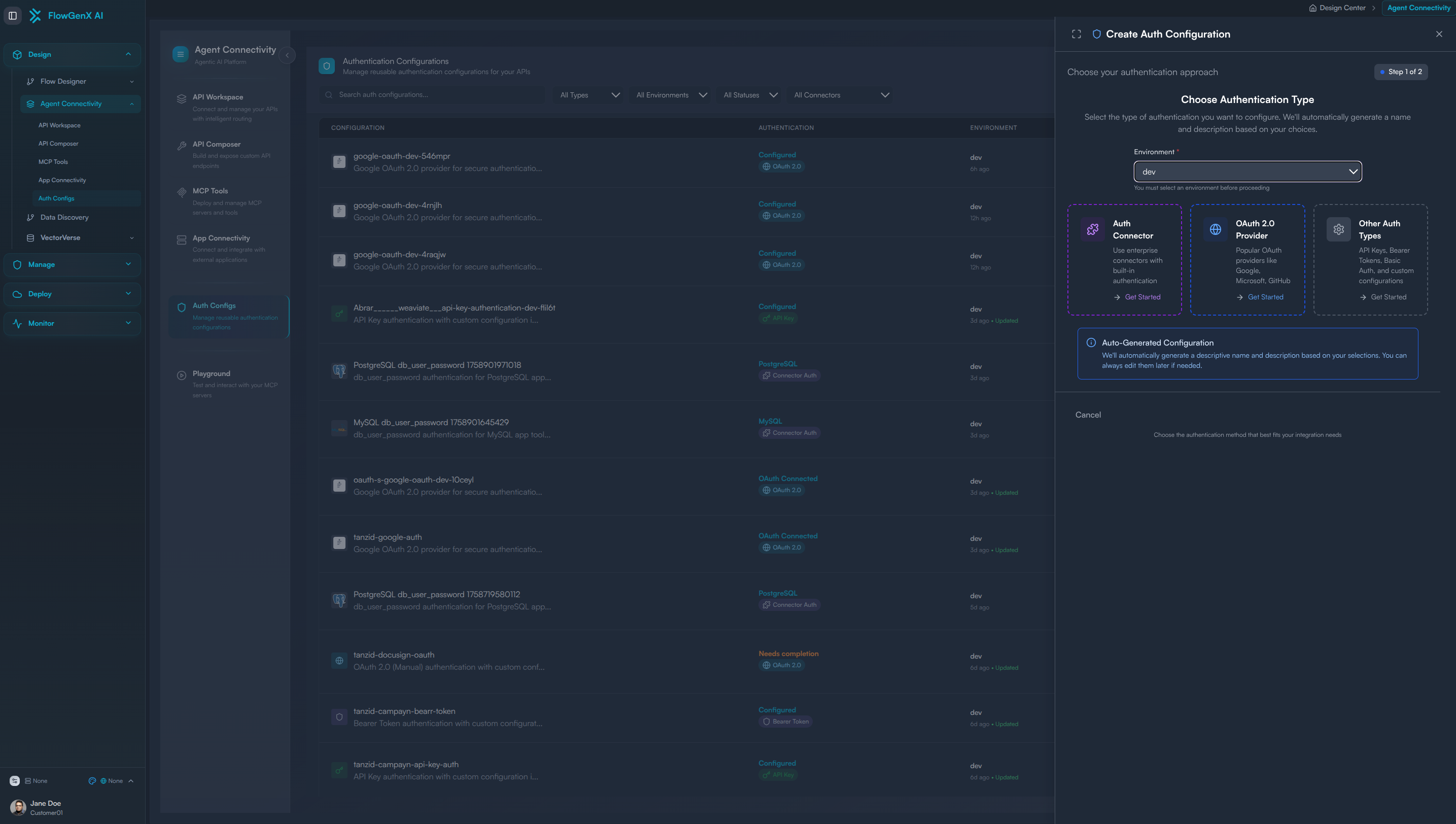This screenshot has height=824, width=1456.
Task: Go to Design Center breadcrumb
Action: [1342, 8]
